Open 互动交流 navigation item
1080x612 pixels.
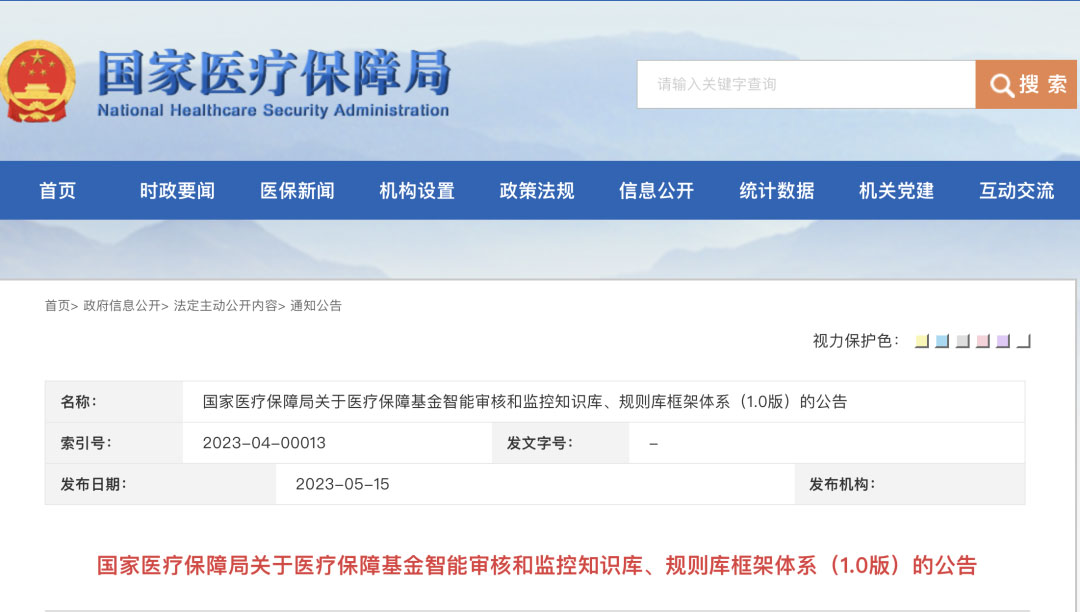coord(1016,191)
